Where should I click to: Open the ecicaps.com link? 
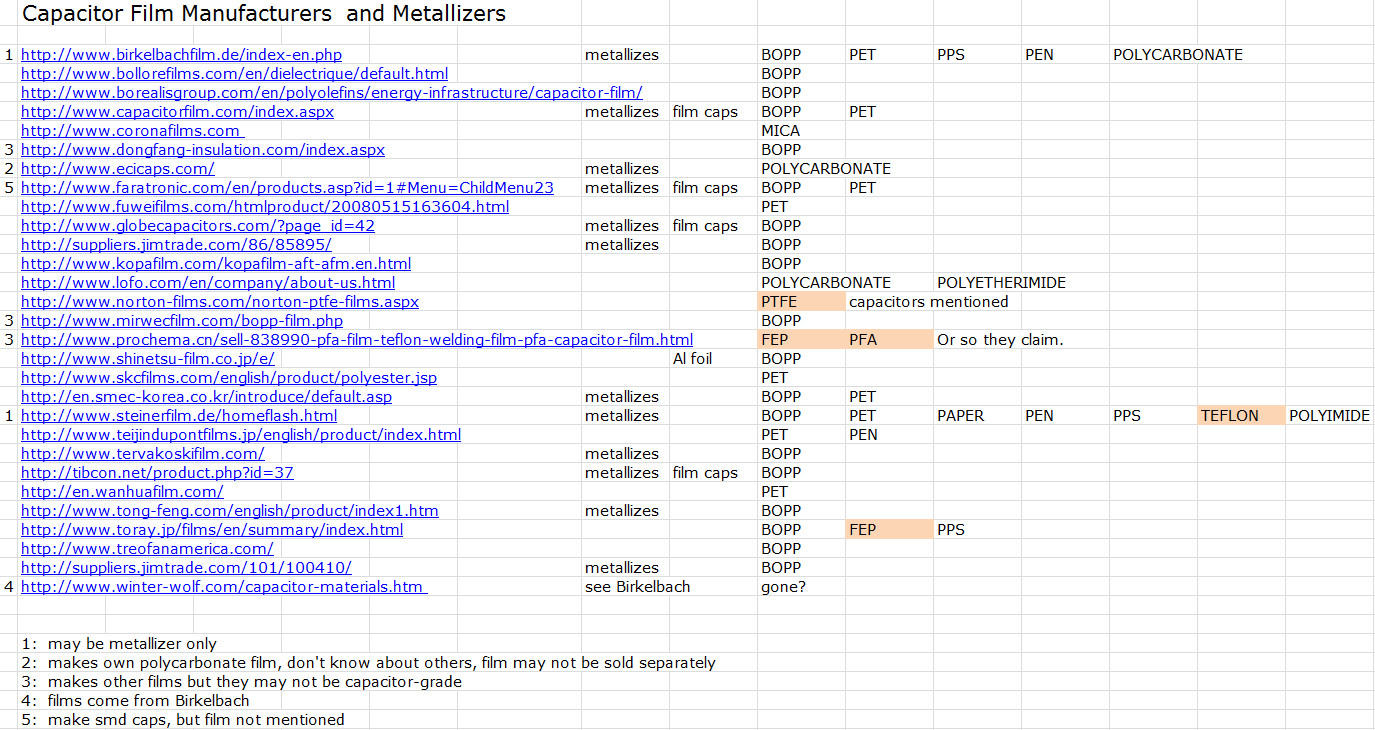(x=118, y=169)
